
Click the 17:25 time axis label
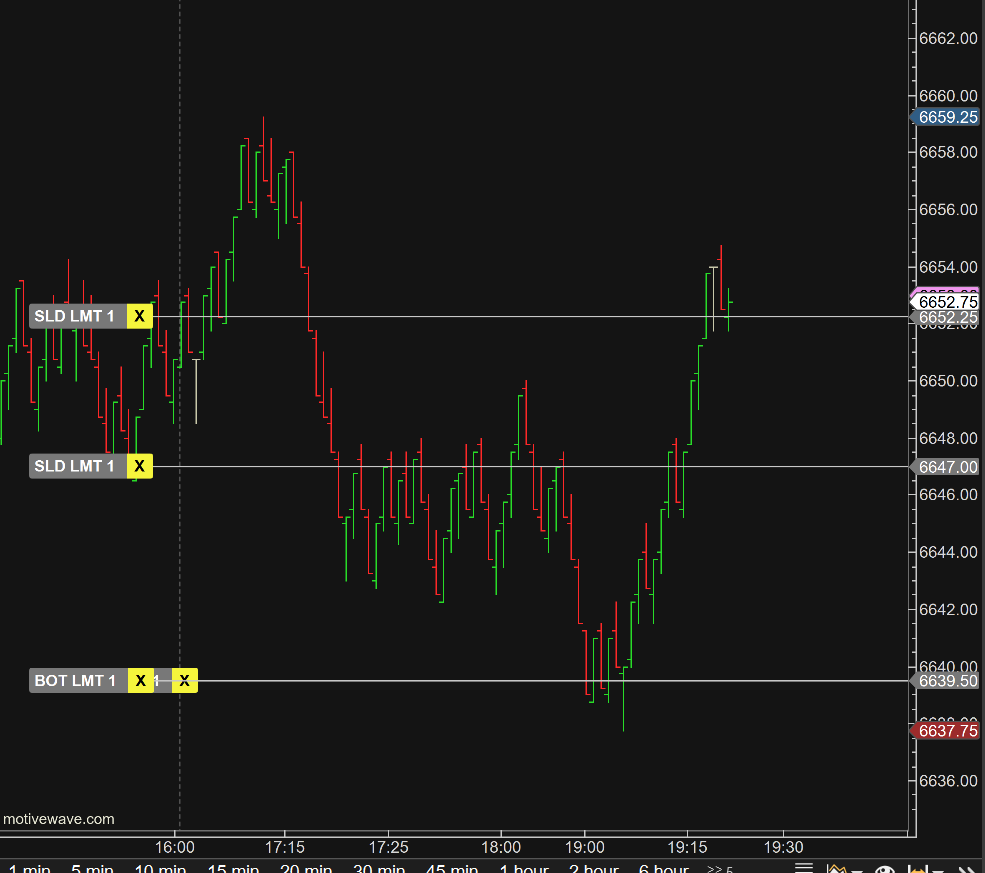coord(388,847)
